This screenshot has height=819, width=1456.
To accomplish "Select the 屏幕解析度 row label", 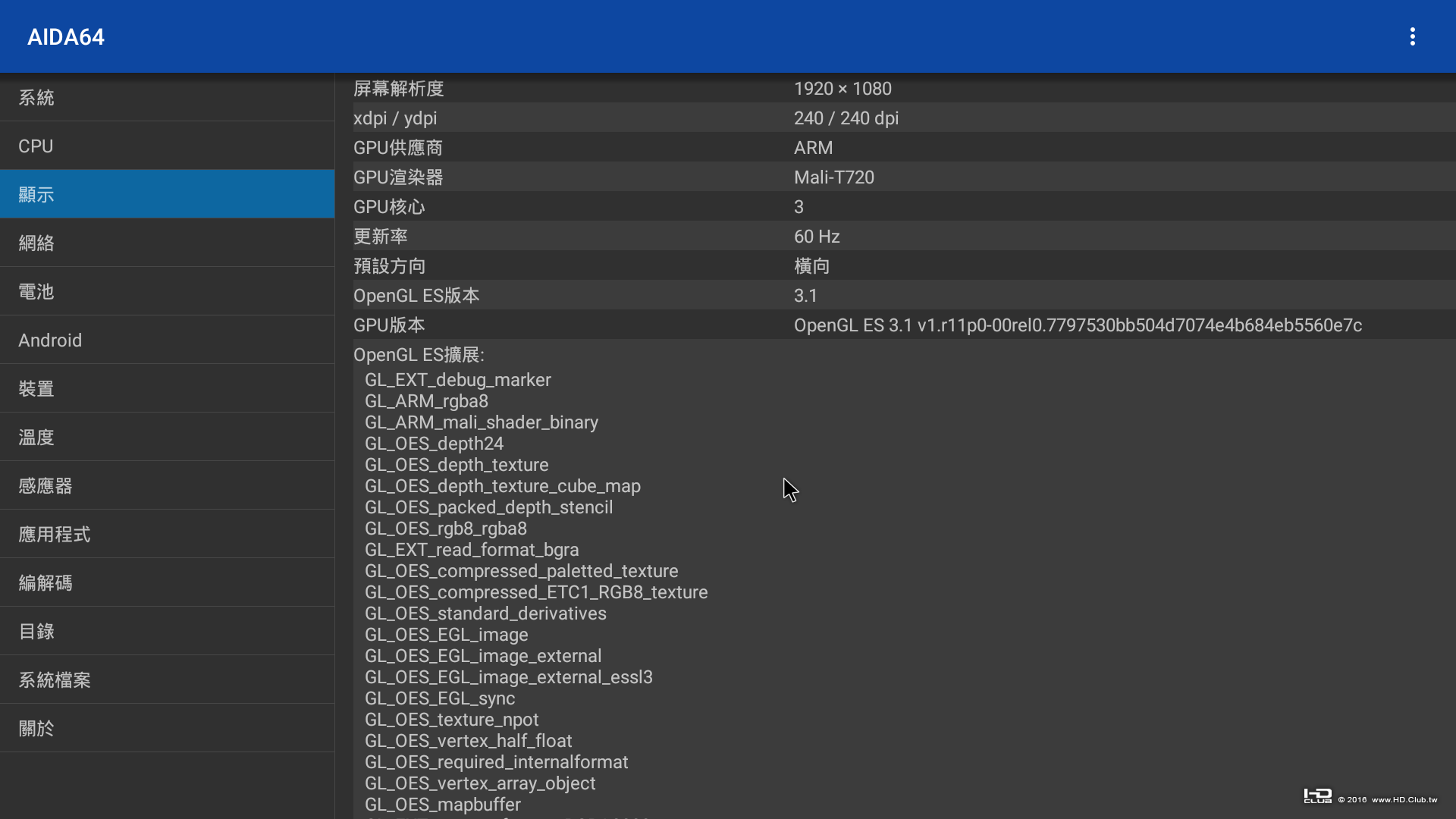I will 399,89.
